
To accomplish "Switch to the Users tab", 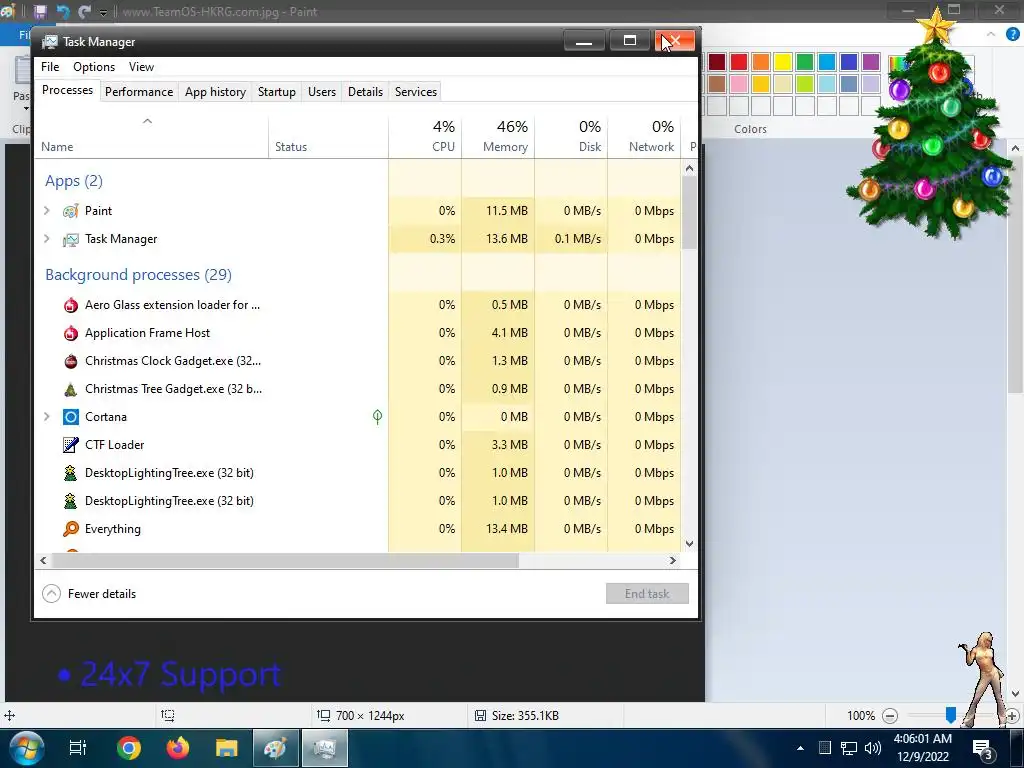I will click(x=322, y=91).
